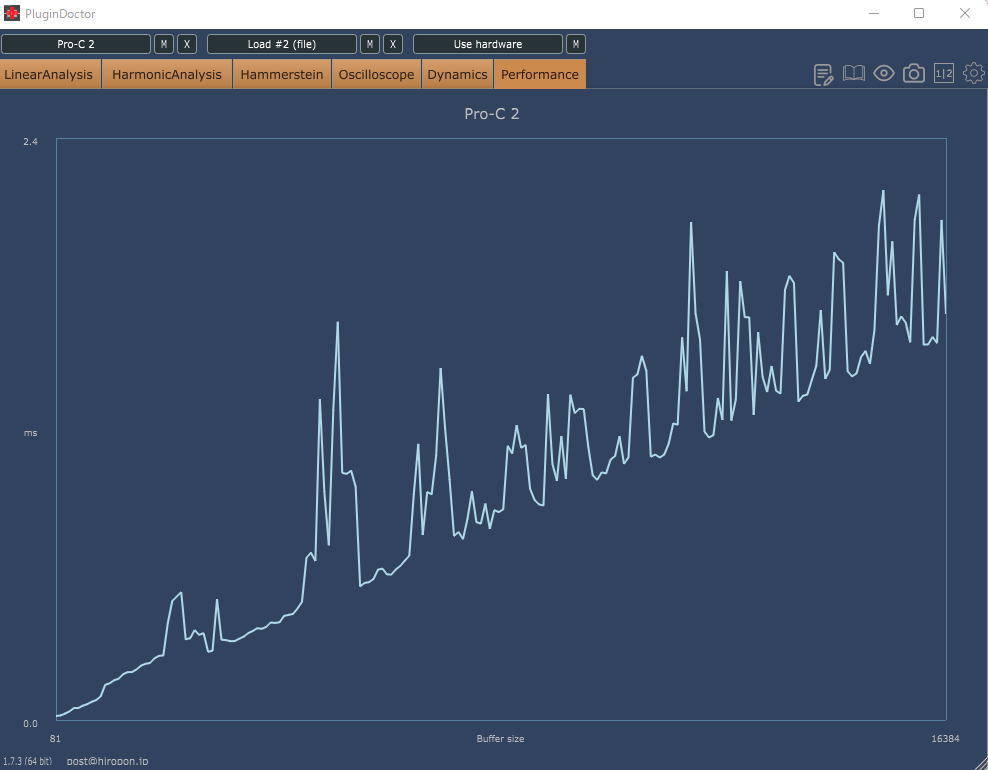
Task: Remove Pro-C 2 with its X button
Action: click(x=187, y=44)
